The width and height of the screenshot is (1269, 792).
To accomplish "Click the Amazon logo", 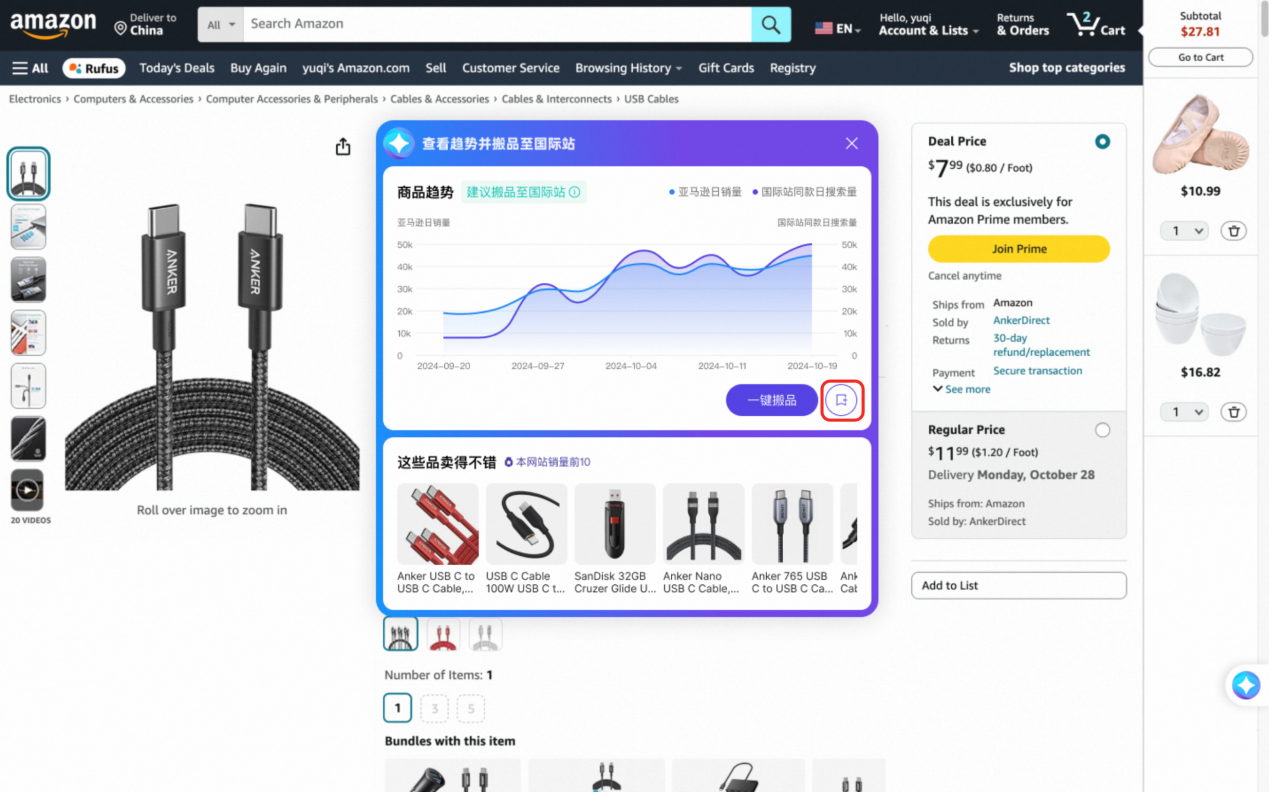I will [53, 24].
